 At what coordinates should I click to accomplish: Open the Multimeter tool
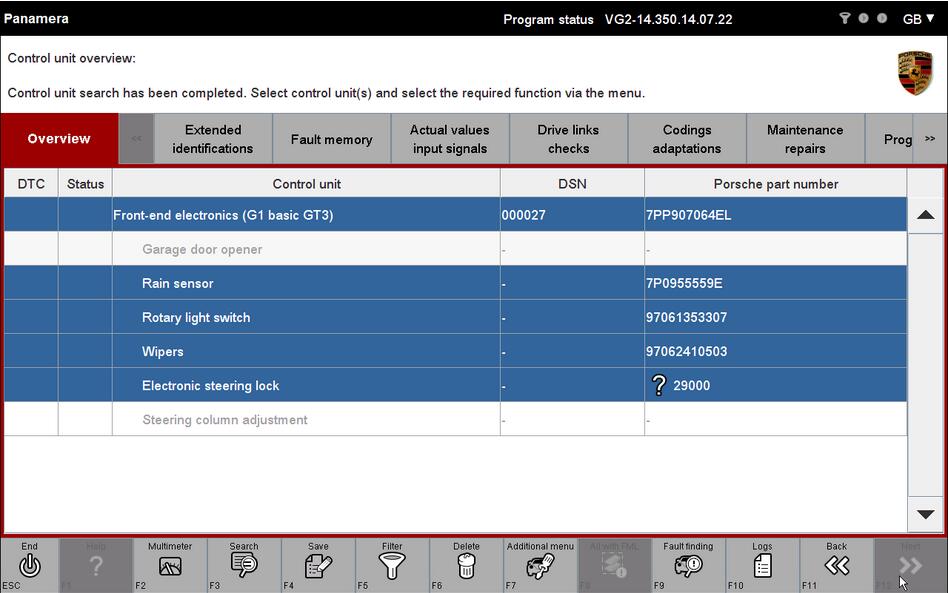point(170,566)
